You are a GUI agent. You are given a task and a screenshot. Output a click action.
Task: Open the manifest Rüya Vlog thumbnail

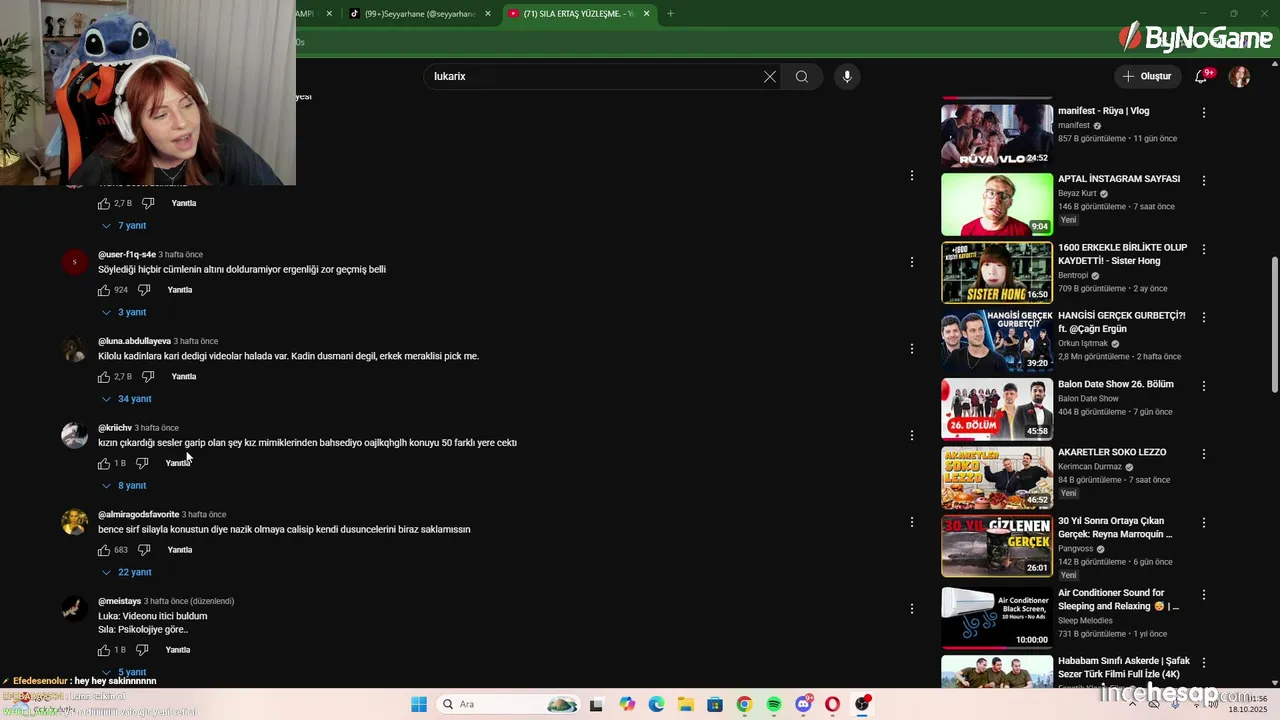point(997,134)
